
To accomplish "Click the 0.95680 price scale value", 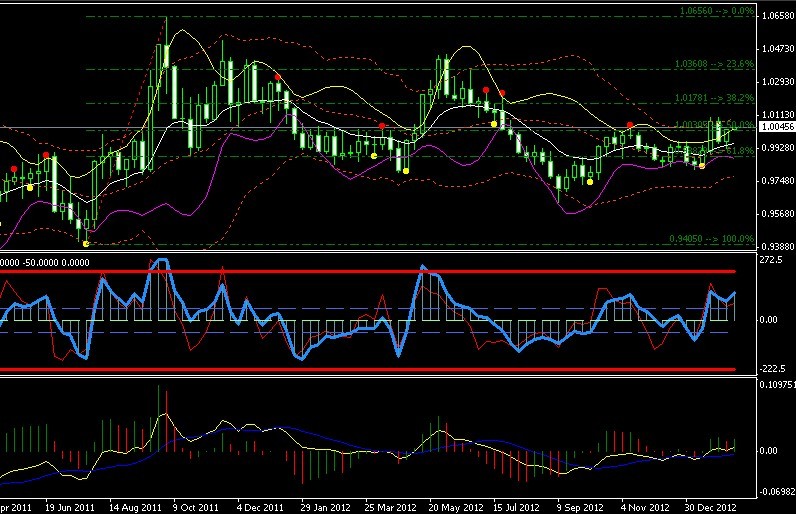I will coord(778,214).
